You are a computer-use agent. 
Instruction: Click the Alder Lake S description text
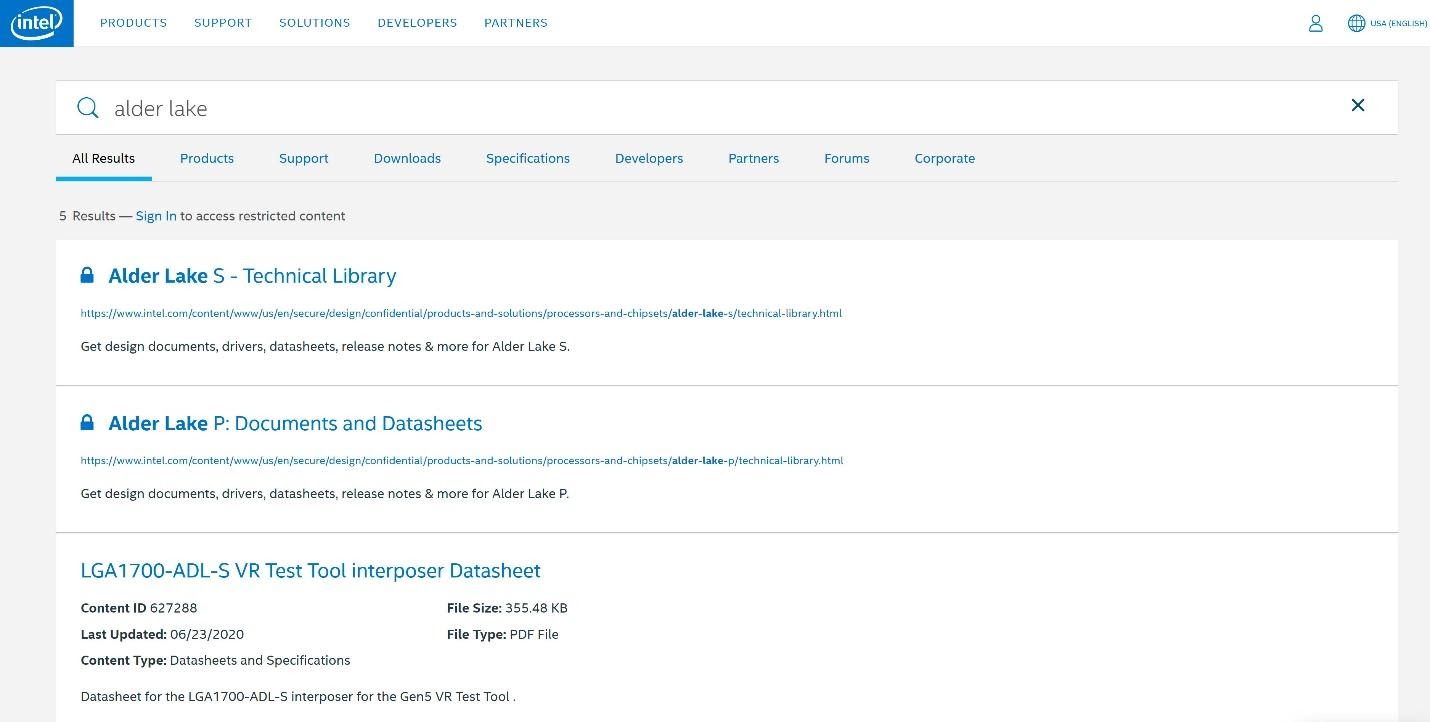point(325,346)
